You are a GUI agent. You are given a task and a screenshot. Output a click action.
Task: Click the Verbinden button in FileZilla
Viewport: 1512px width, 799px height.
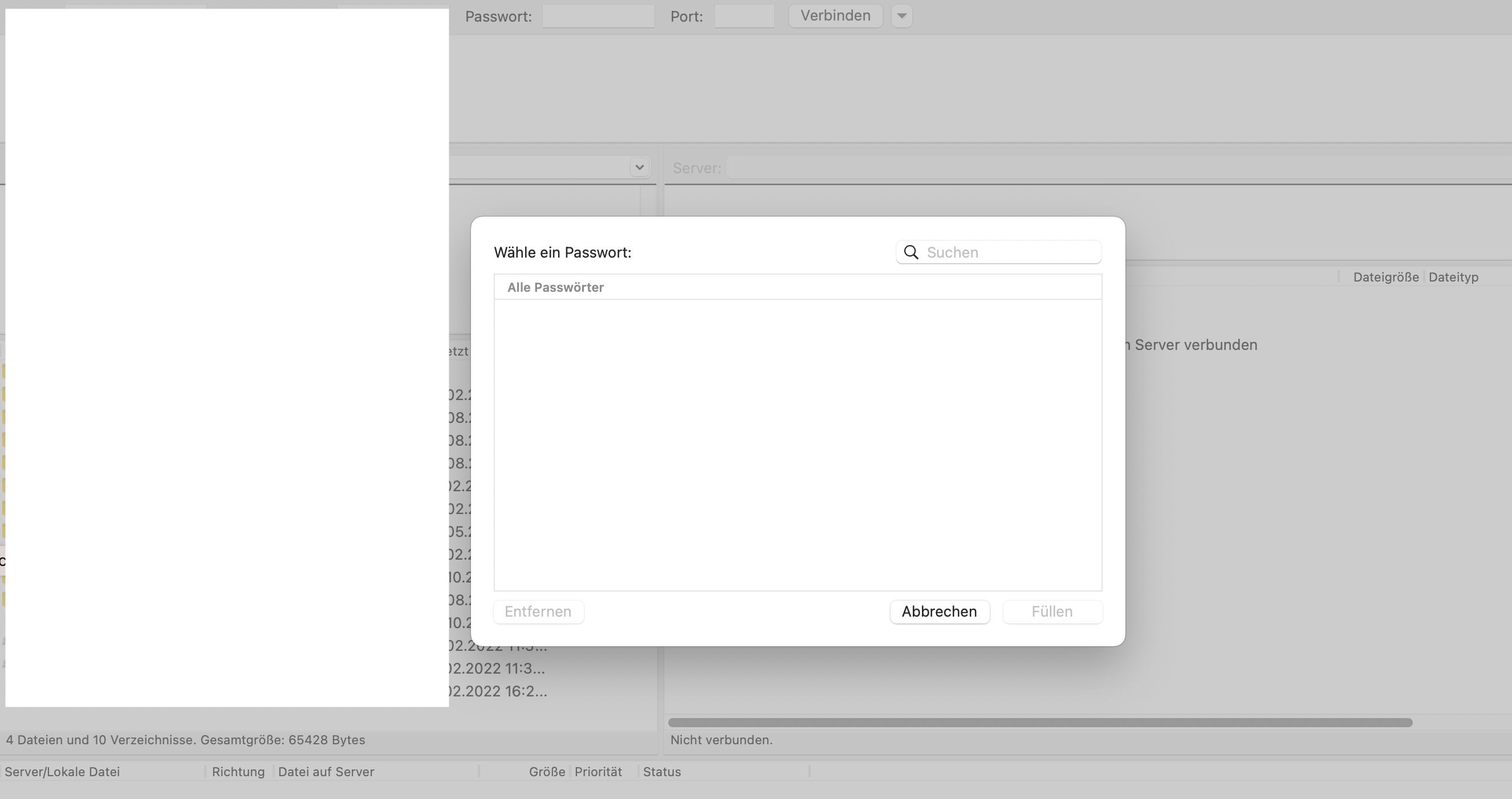[x=835, y=16]
